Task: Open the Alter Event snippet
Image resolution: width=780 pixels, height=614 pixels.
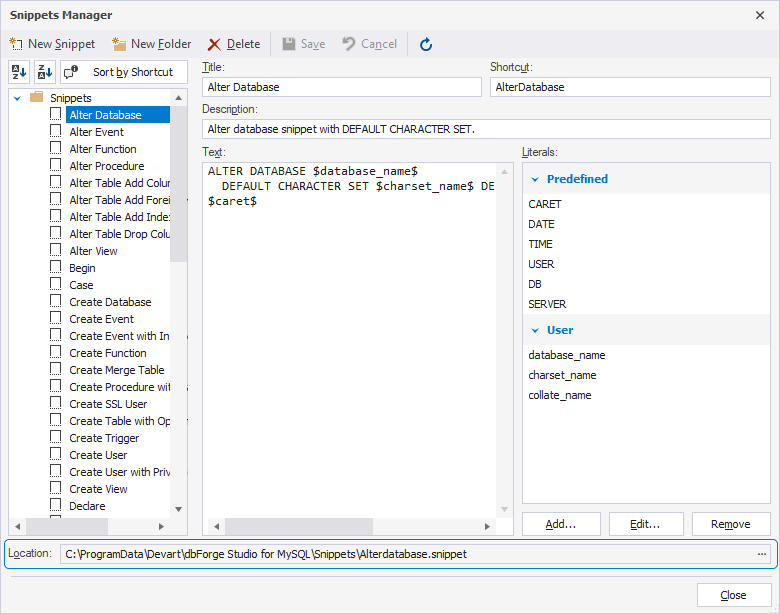Action: (97, 132)
